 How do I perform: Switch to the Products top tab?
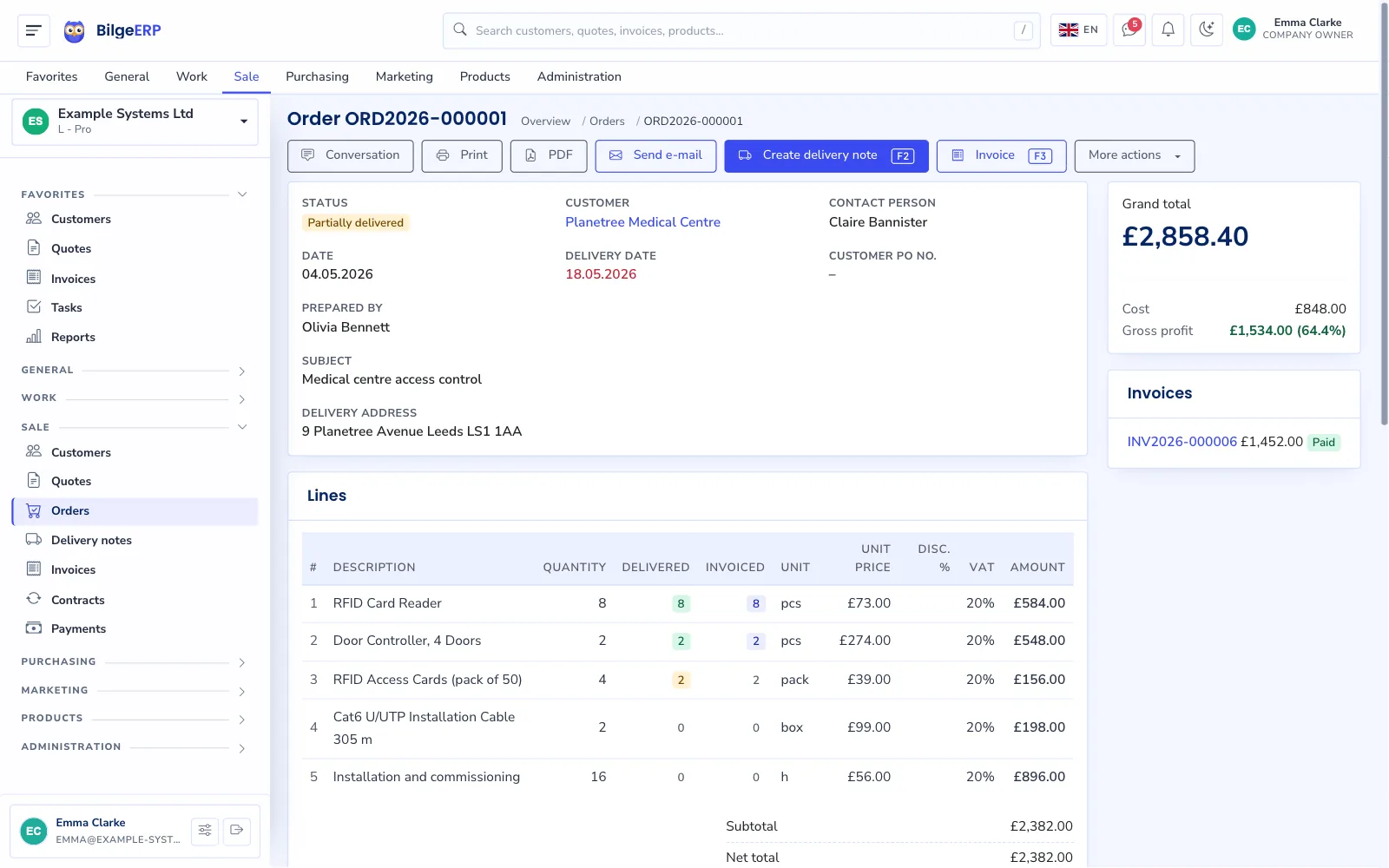point(485,76)
